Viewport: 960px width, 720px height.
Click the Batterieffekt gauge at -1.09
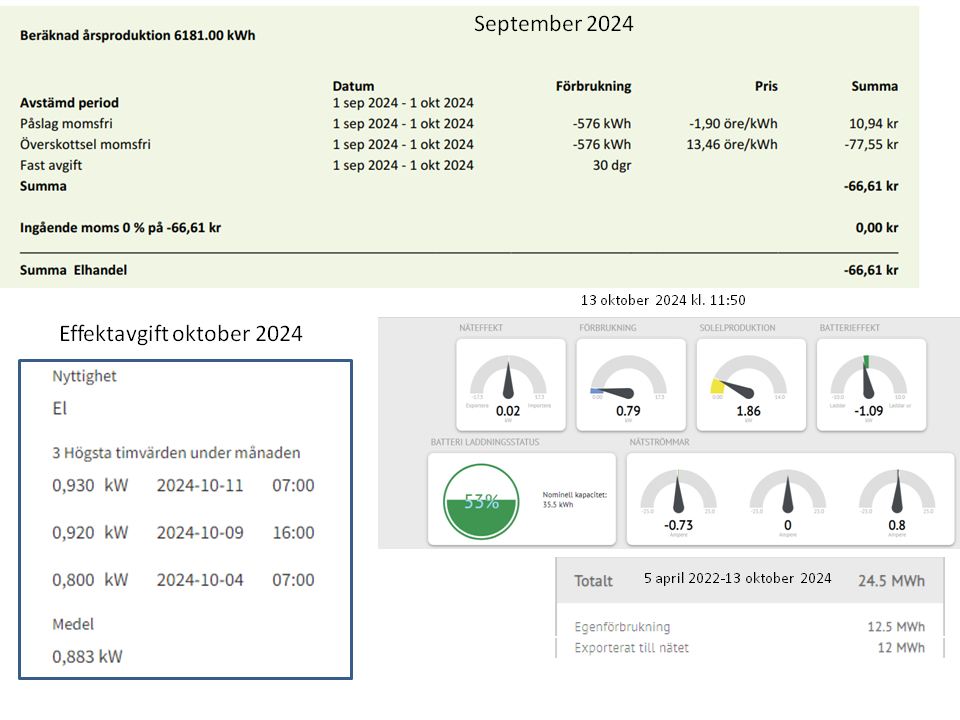tap(870, 385)
